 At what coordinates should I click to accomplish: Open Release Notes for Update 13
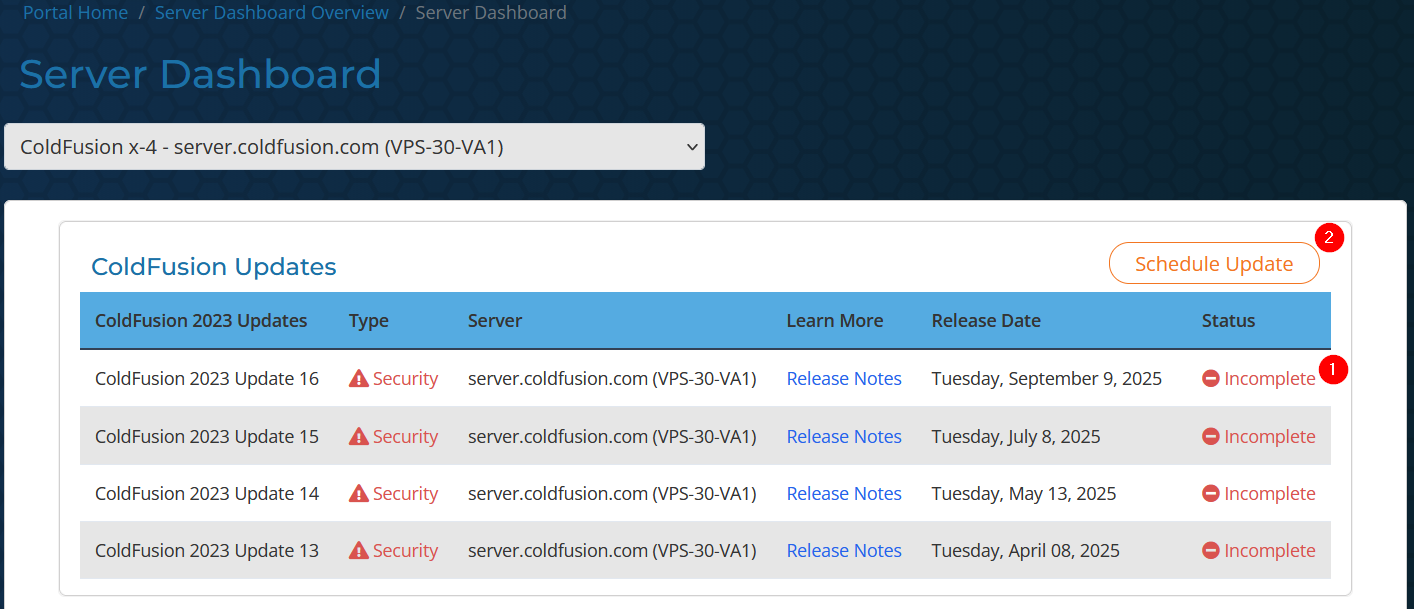pos(844,551)
